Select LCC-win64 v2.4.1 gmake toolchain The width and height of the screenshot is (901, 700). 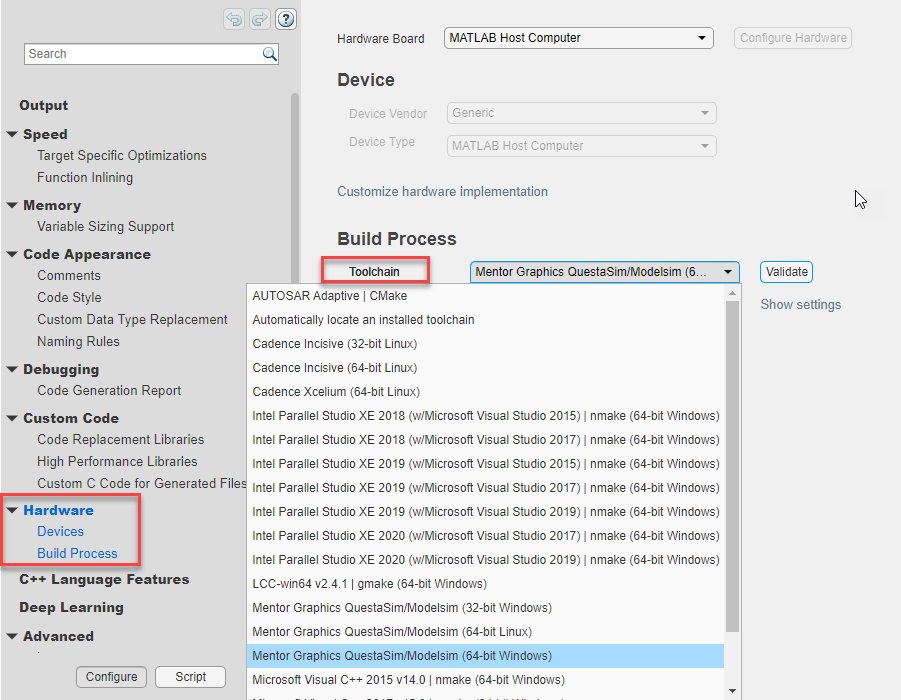coord(369,584)
